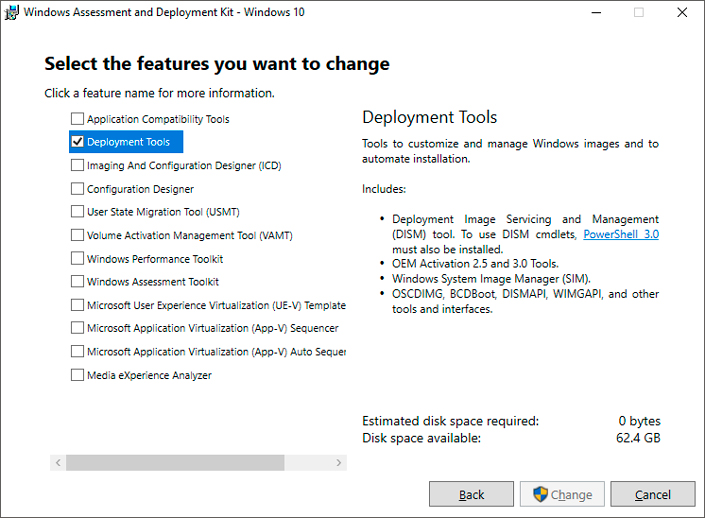Check Media eXperience Analyzer checkbox

77,375
